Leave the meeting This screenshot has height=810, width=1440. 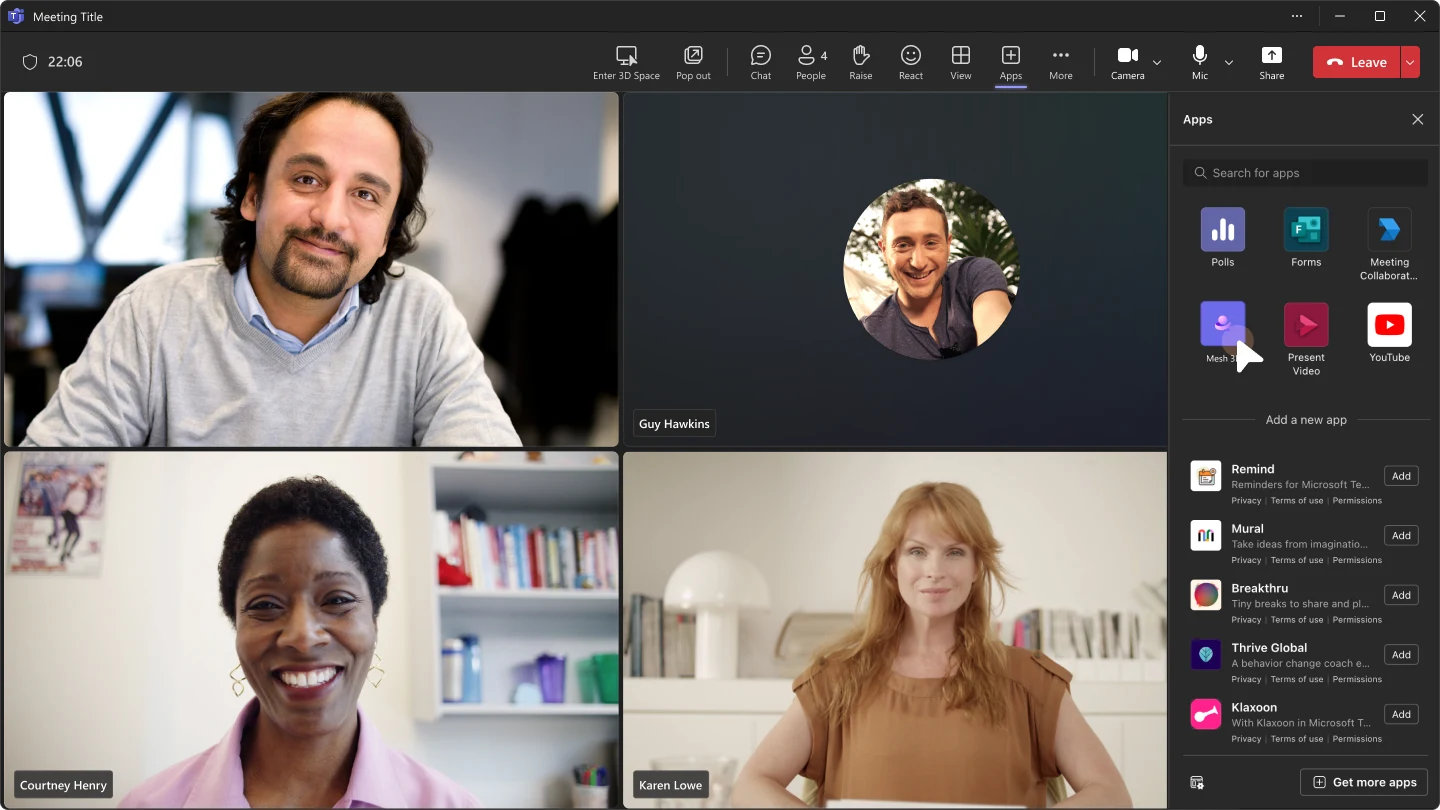(x=1356, y=62)
